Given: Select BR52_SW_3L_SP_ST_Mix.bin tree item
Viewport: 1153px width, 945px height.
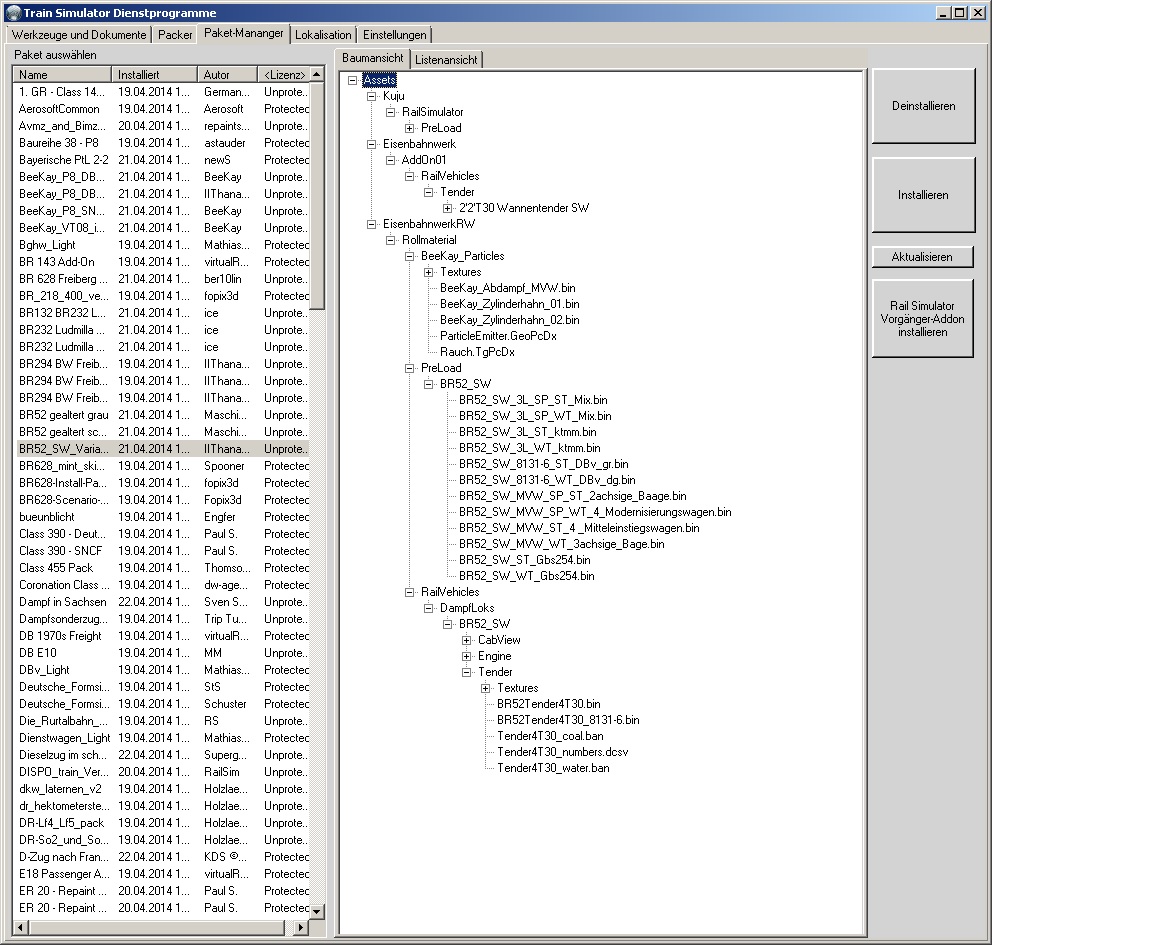Looking at the screenshot, I should tap(533, 400).
